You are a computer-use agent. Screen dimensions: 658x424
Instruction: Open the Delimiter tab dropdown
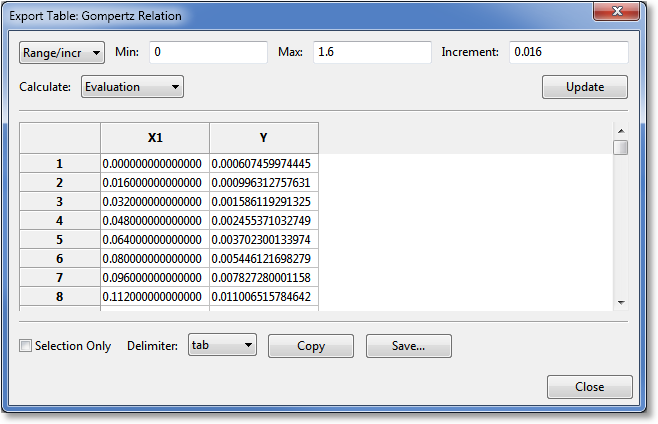(x=222, y=345)
